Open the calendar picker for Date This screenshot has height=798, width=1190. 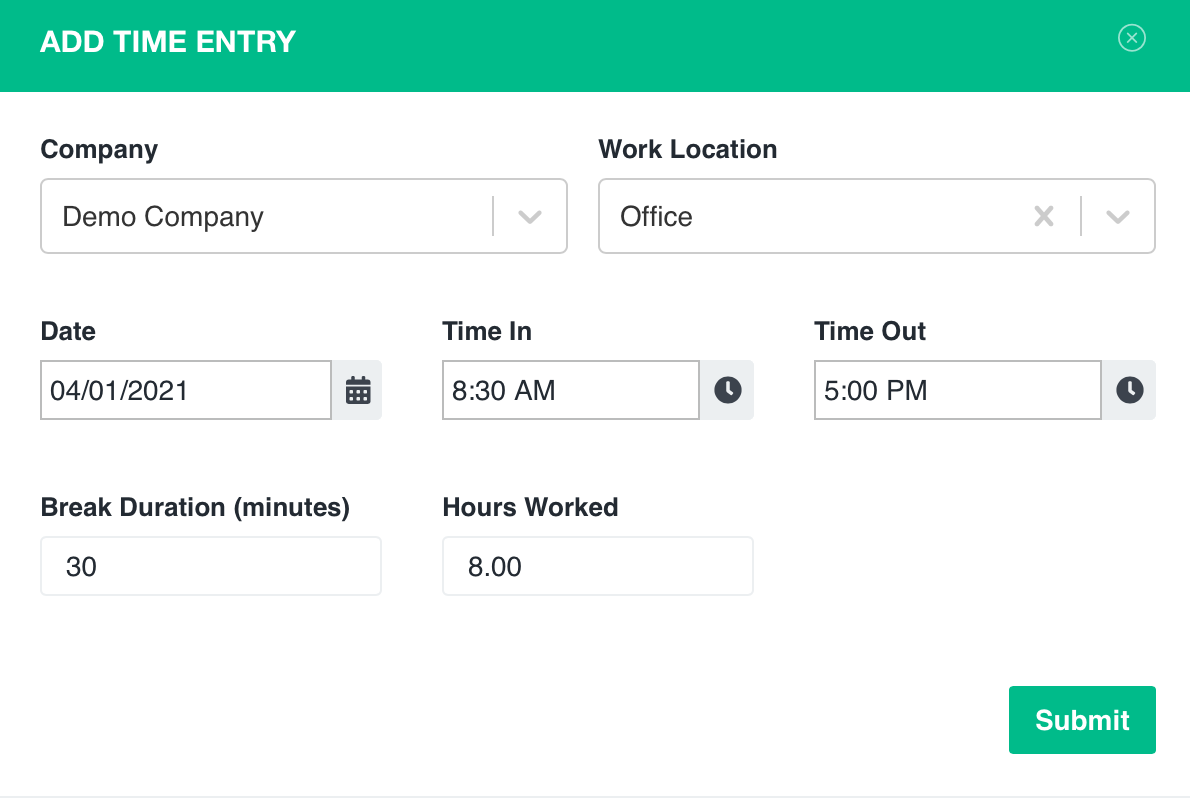tap(356, 390)
